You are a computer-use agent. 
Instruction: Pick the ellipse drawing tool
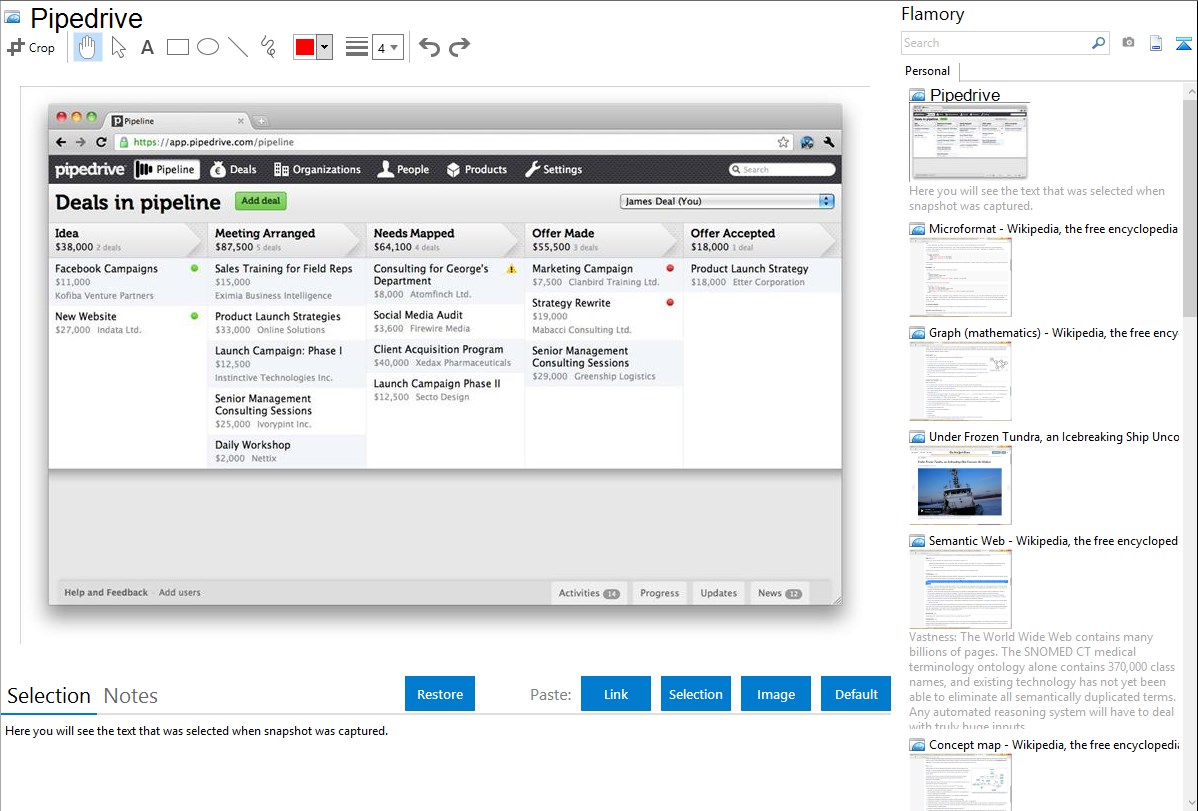[x=208, y=47]
